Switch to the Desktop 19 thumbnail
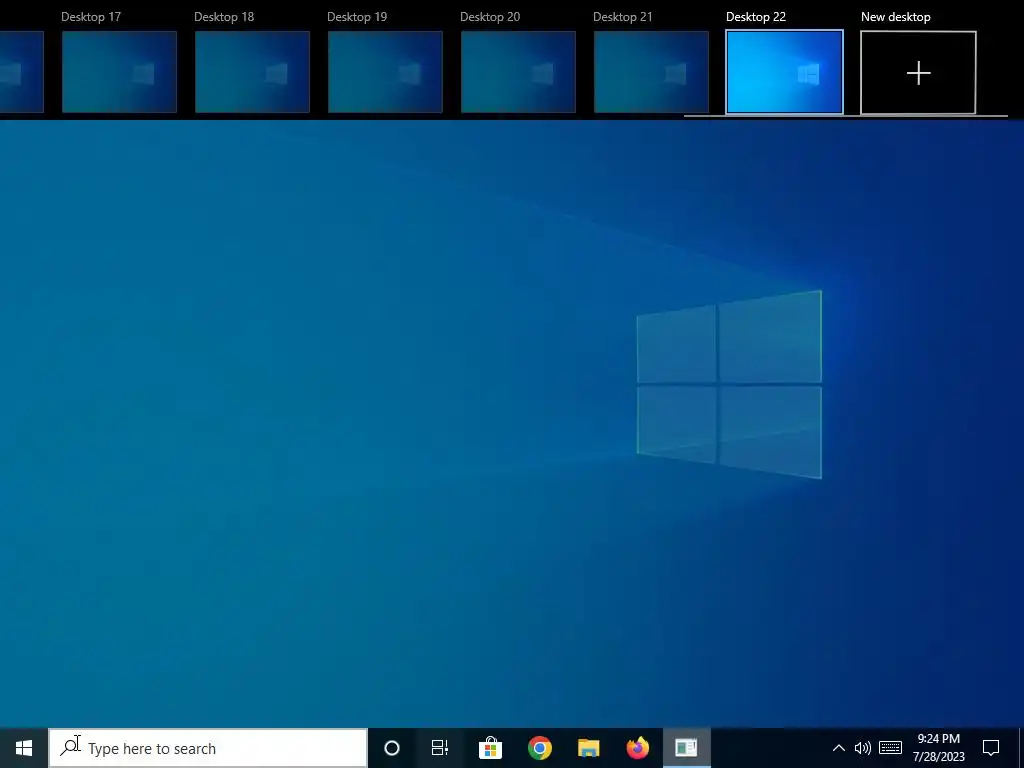The width and height of the screenshot is (1024, 768). coord(385,72)
